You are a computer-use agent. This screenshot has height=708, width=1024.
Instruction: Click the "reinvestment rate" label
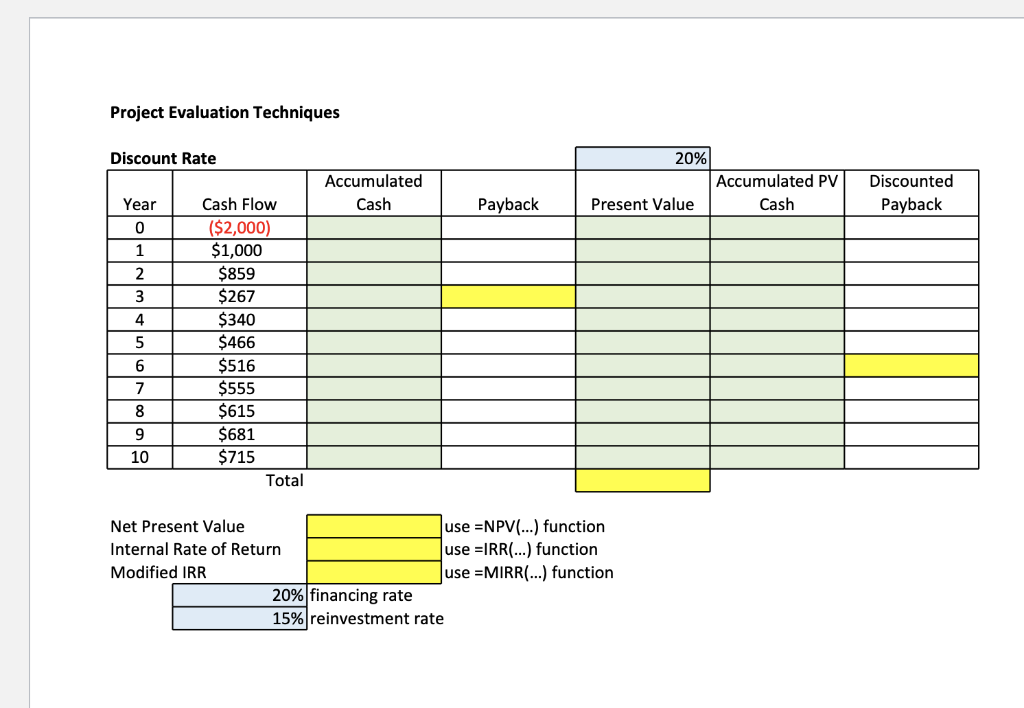[377, 619]
